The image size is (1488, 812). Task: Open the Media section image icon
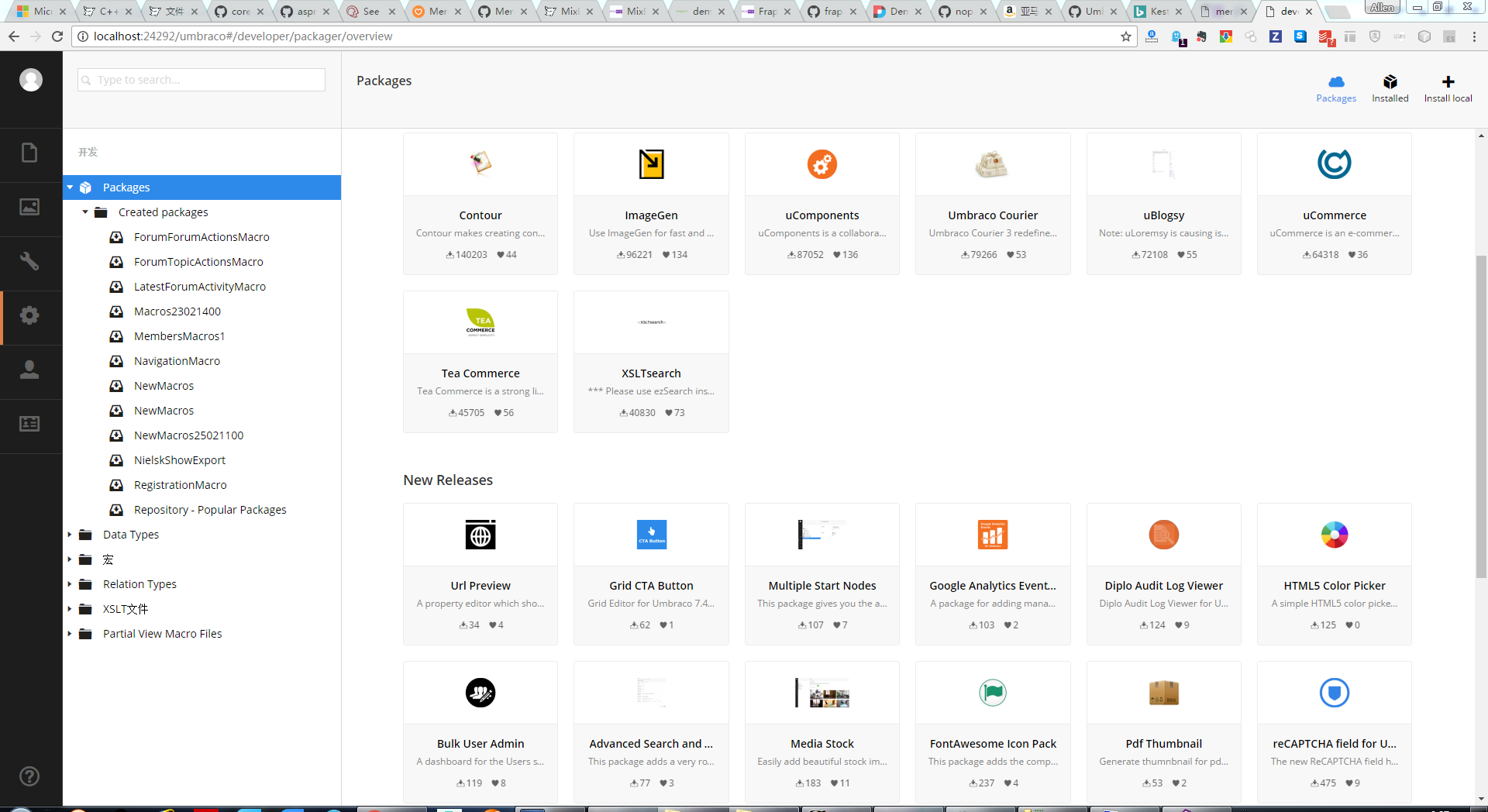[x=29, y=207]
